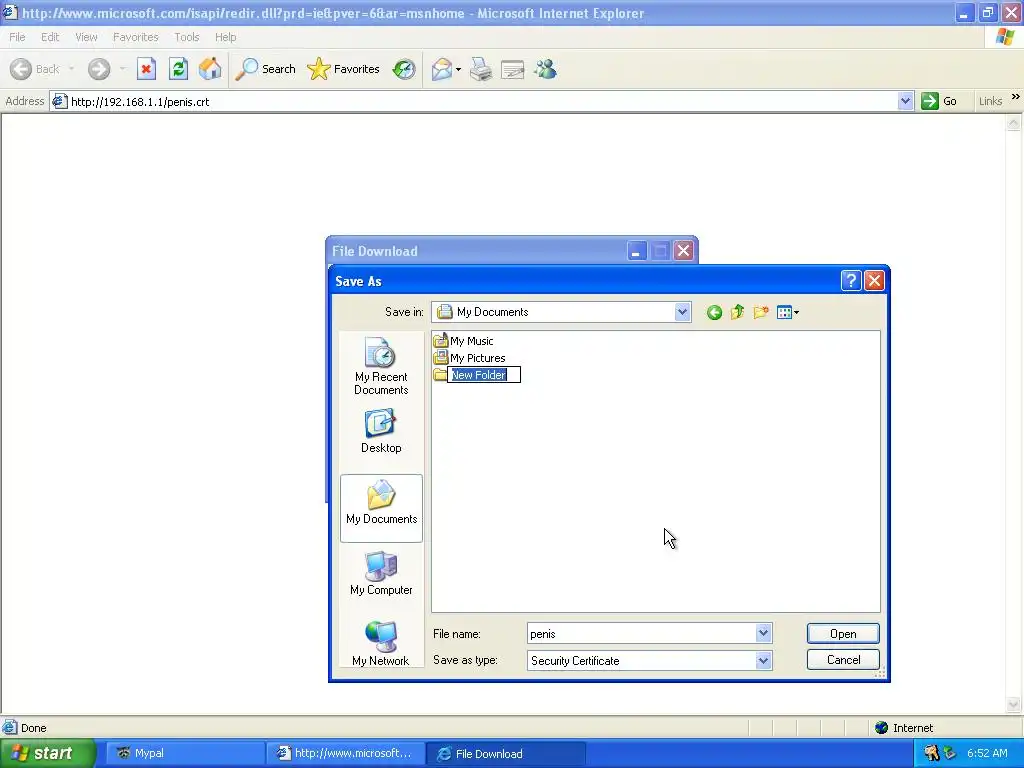Viewport: 1024px width, 768px height.
Task: Click the system tray clock
Action: coord(987,753)
